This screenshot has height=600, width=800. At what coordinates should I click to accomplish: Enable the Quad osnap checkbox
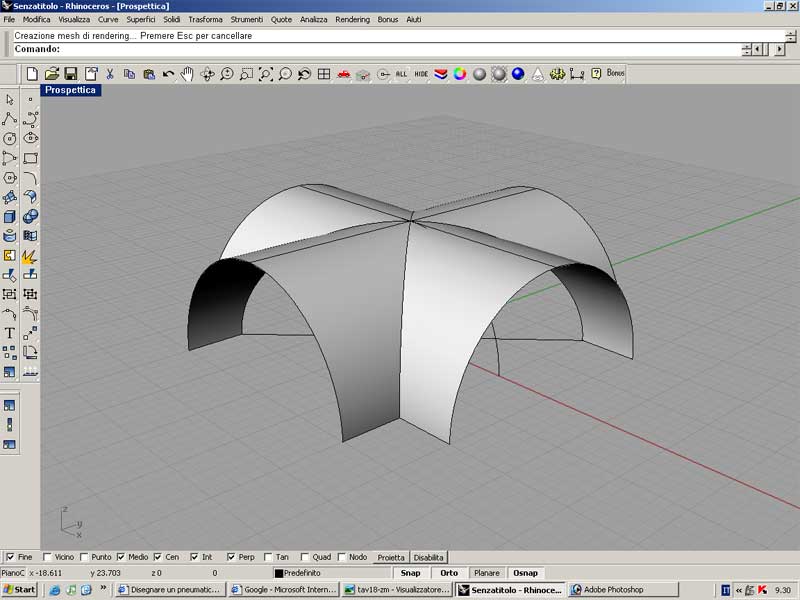tap(304, 557)
